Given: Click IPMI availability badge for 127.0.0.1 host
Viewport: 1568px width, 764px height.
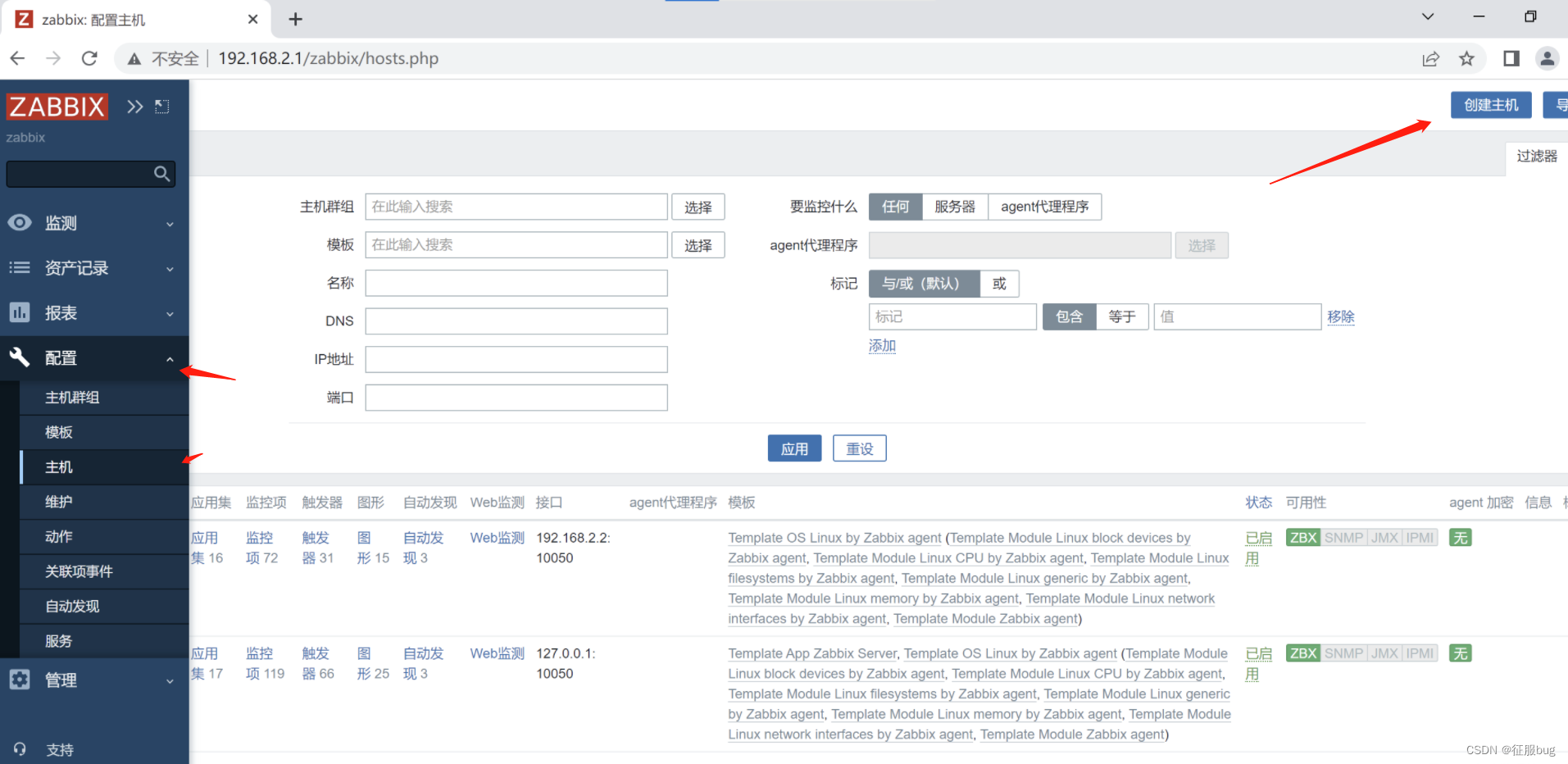Looking at the screenshot, I should click(x=1420, y=653).
